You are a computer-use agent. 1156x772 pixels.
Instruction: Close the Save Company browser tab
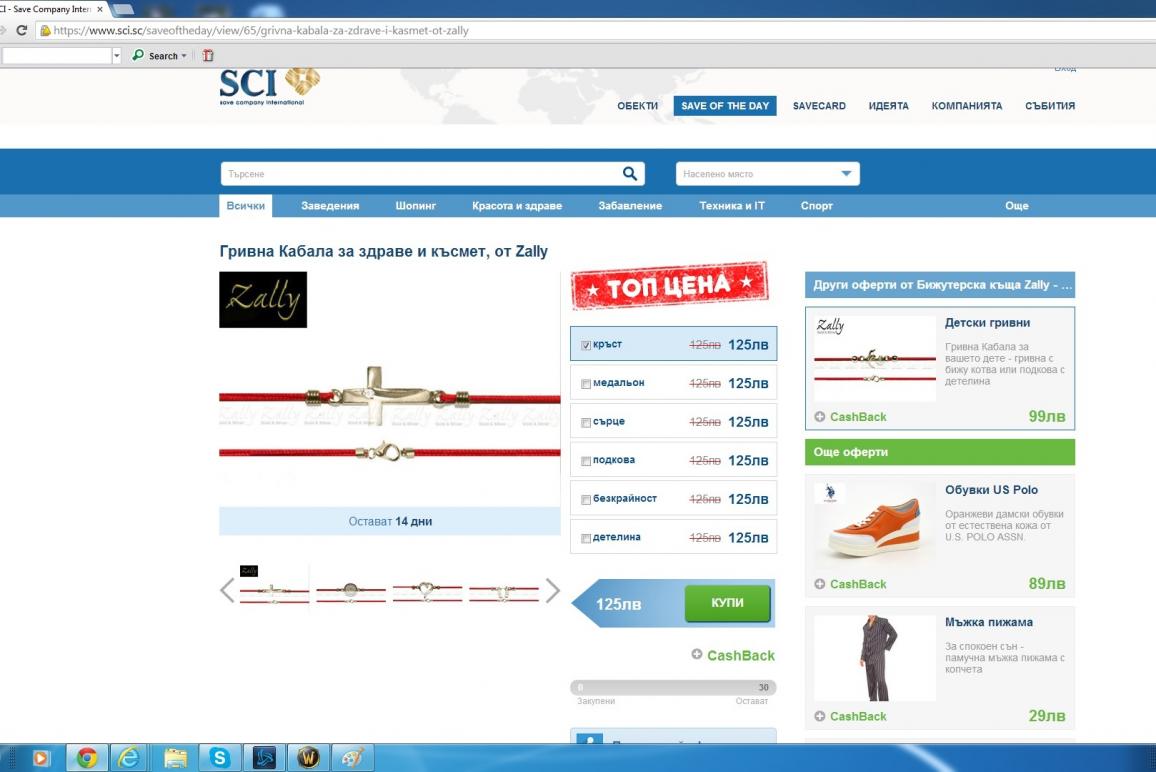(100, 9)
